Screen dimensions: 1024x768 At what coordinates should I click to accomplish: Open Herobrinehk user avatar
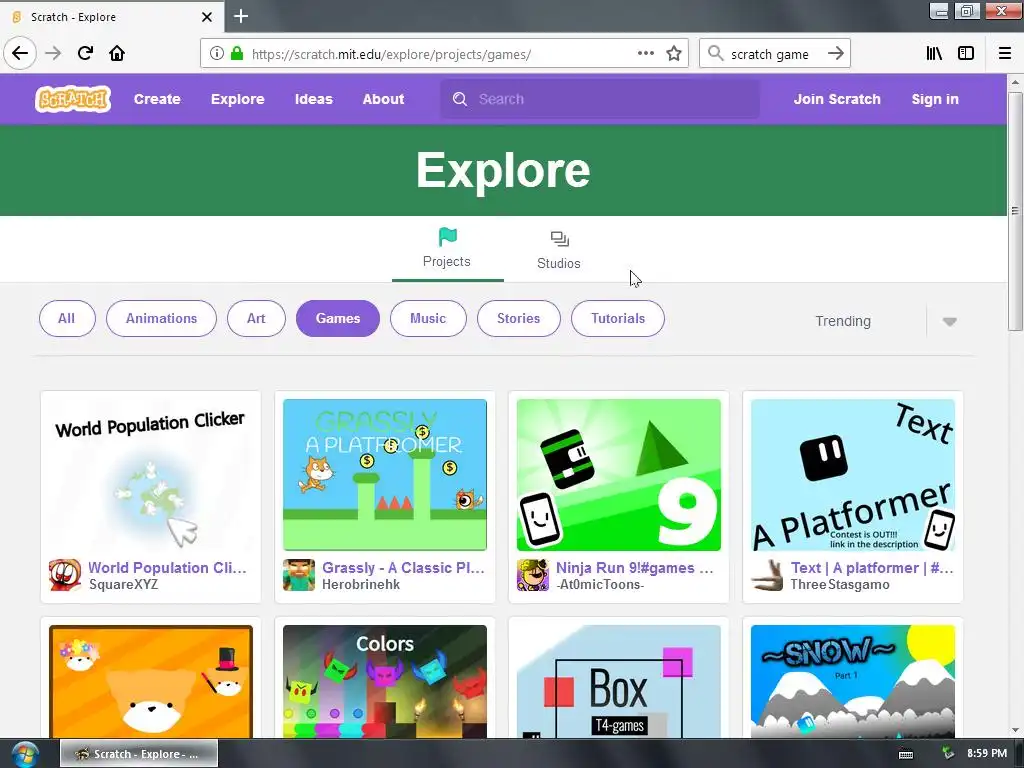click(x=299, y=575)
